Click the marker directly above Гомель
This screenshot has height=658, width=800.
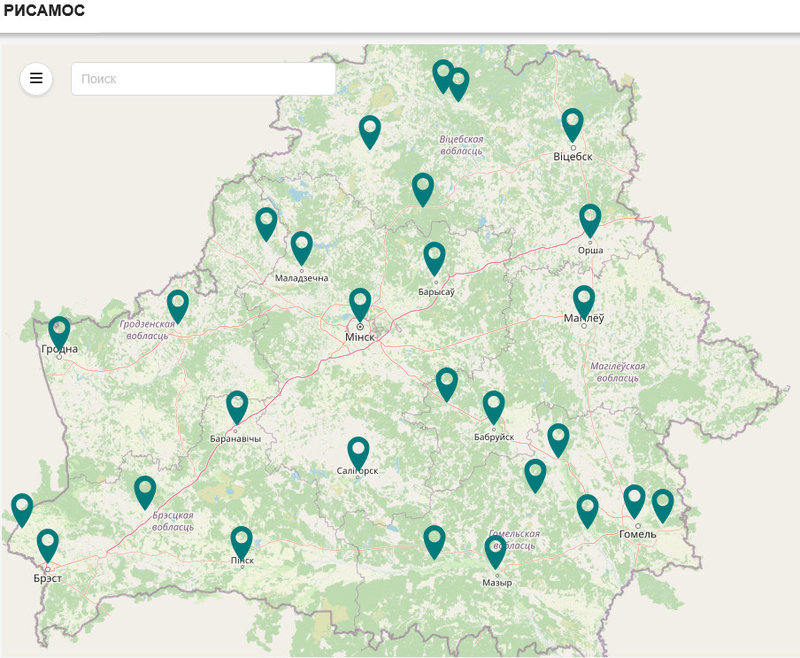pyautogui.click(x=634, y=499)
